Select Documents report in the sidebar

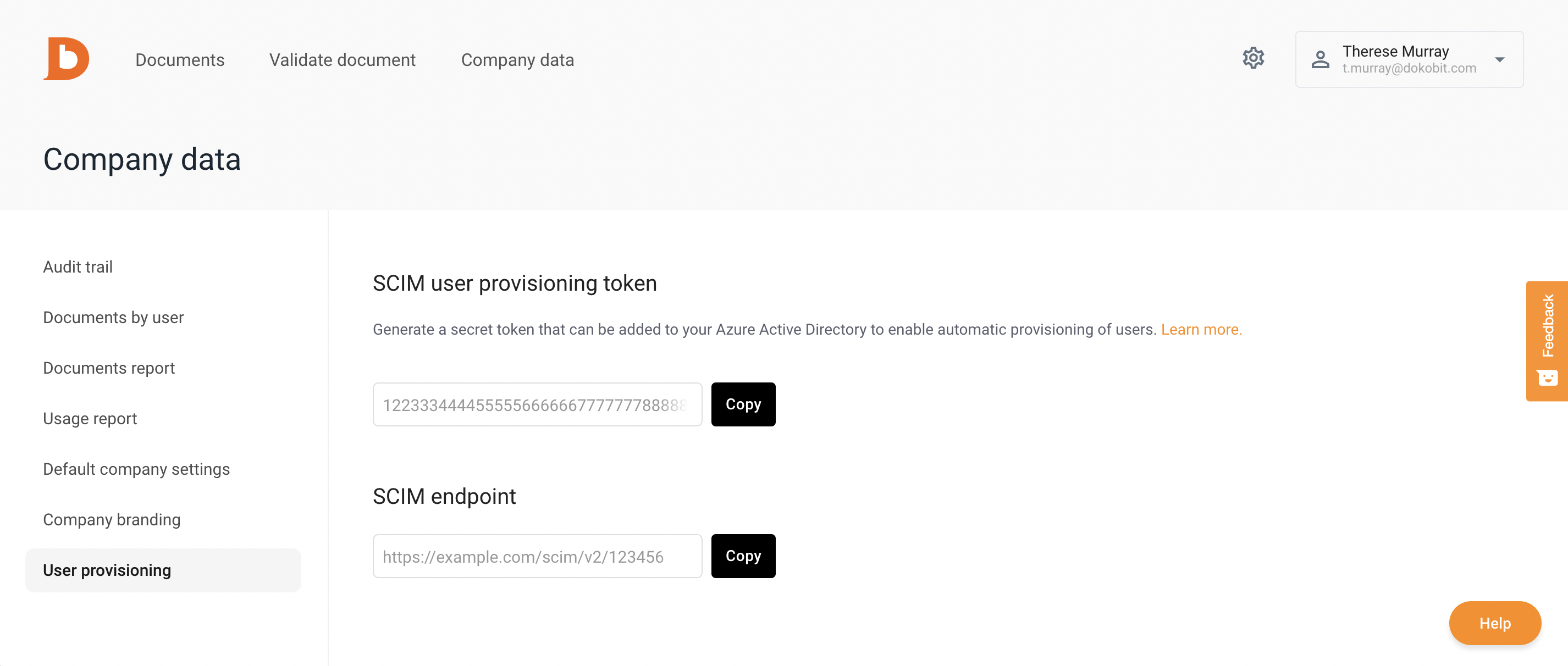click(x=108, y=368)
